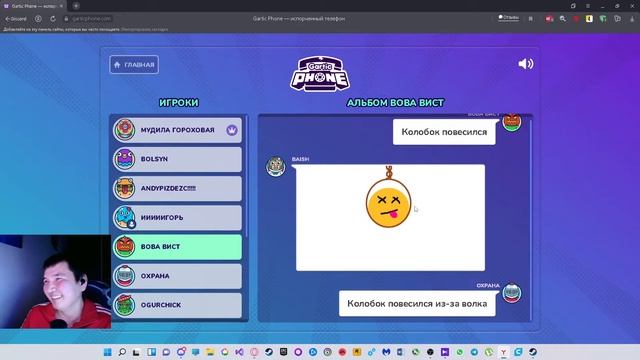The width and height of the screenshot is (640, 360).
Task: Open Task View on the taskbar
Action: (x=136, y=352)
